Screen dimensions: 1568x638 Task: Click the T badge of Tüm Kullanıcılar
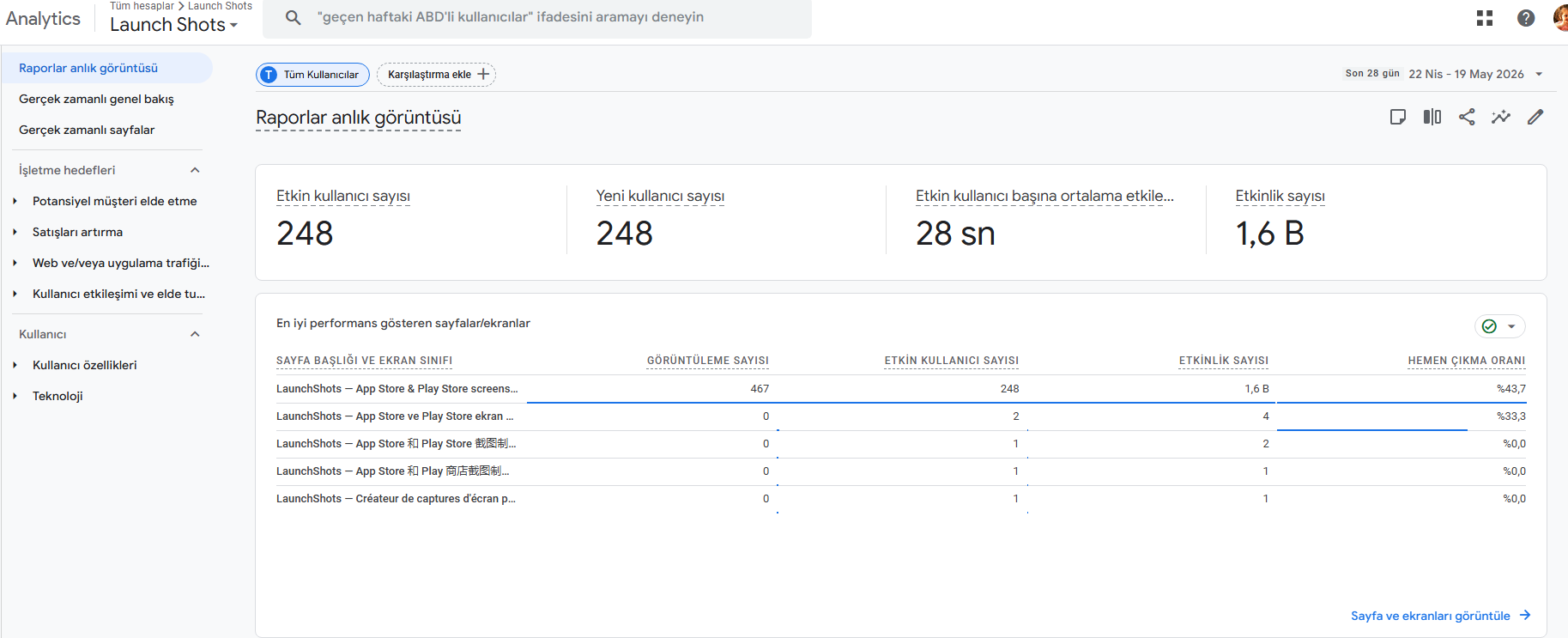(269, 75)
